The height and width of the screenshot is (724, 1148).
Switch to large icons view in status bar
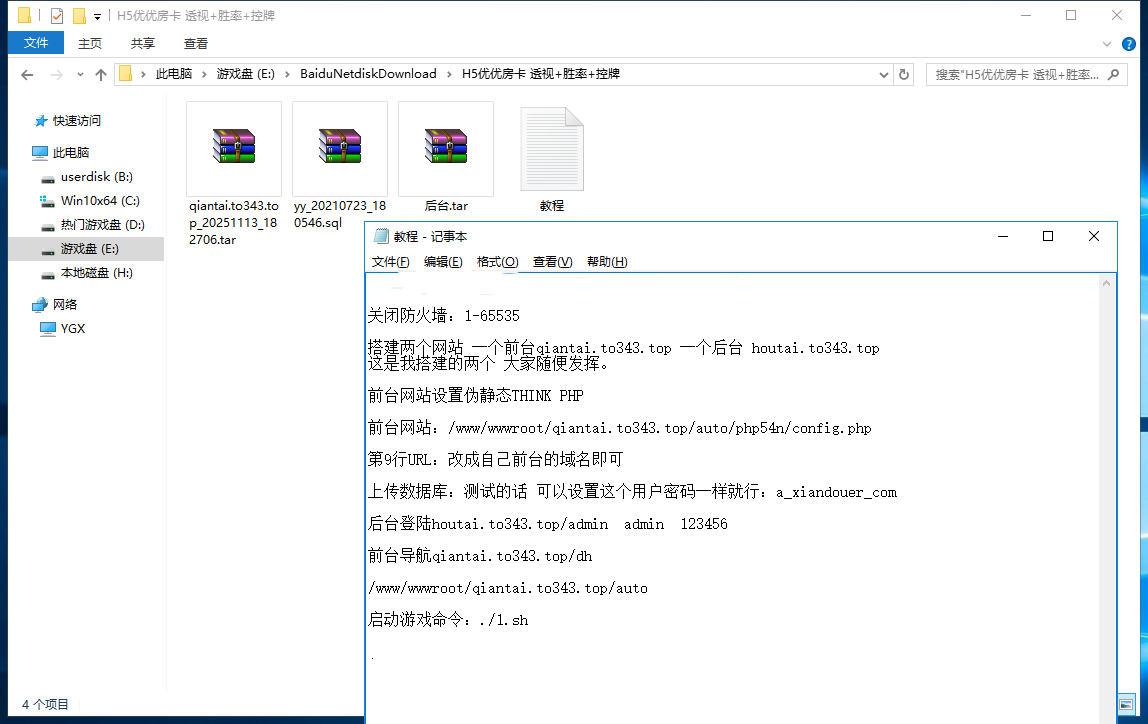coord(1127,705)
